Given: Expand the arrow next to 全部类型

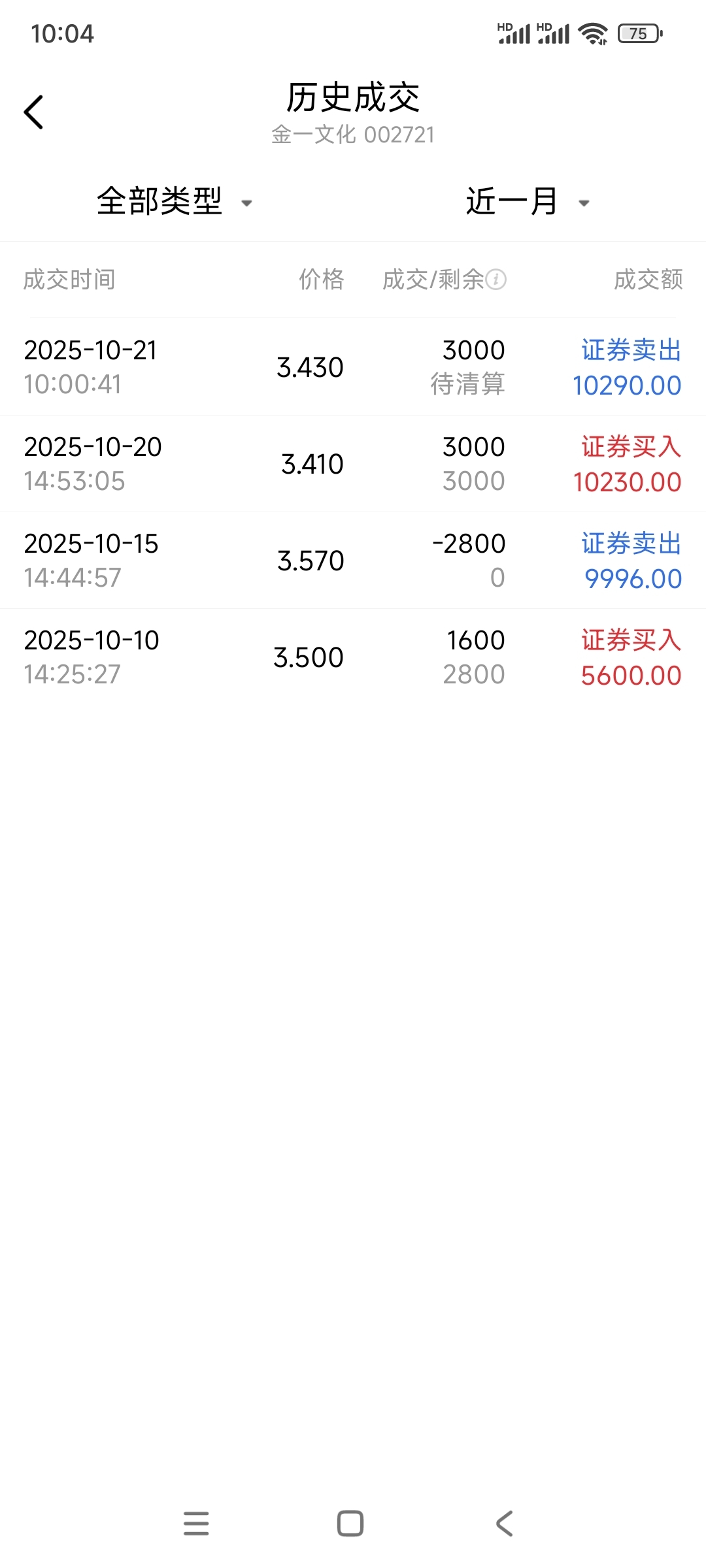Looking at the screenshot, I should click(247, 203).
